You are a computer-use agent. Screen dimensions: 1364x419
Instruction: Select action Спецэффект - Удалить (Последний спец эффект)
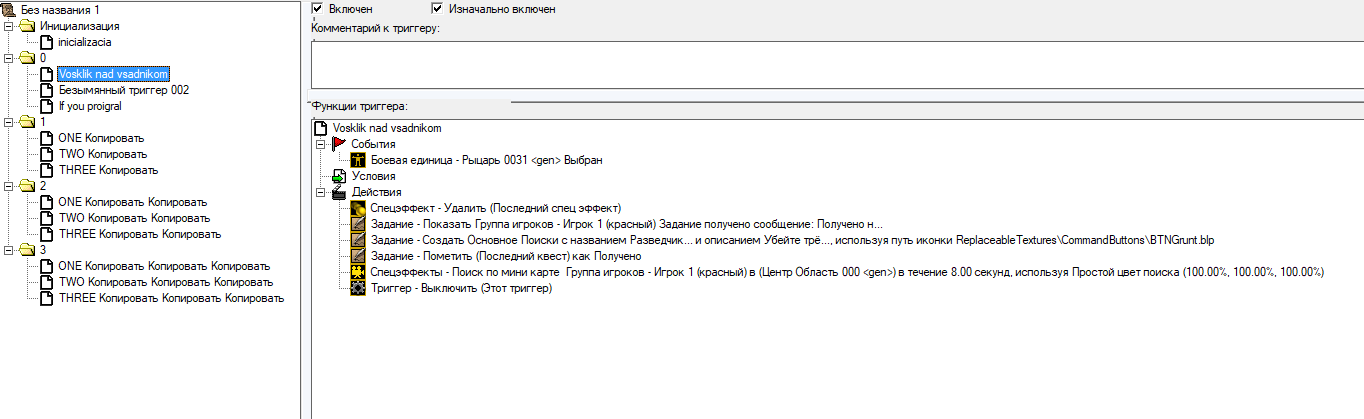point(496,208)
